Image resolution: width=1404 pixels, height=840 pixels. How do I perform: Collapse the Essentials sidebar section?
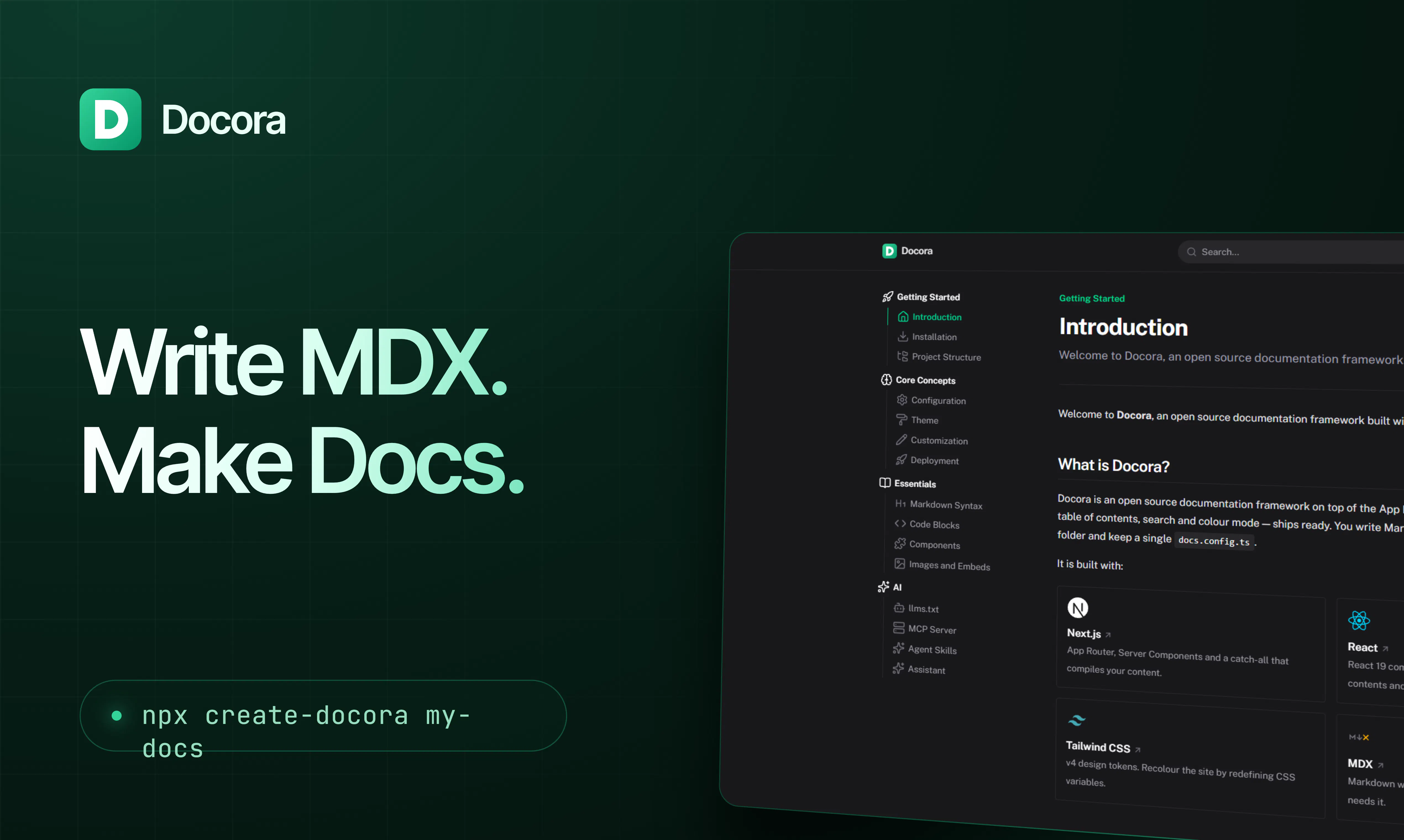(907, 483)
